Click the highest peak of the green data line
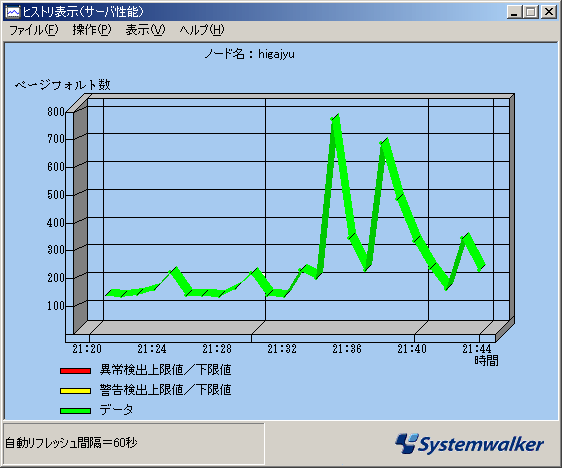Viewport: 562px width, 468px height. click(x=335, y=117)
